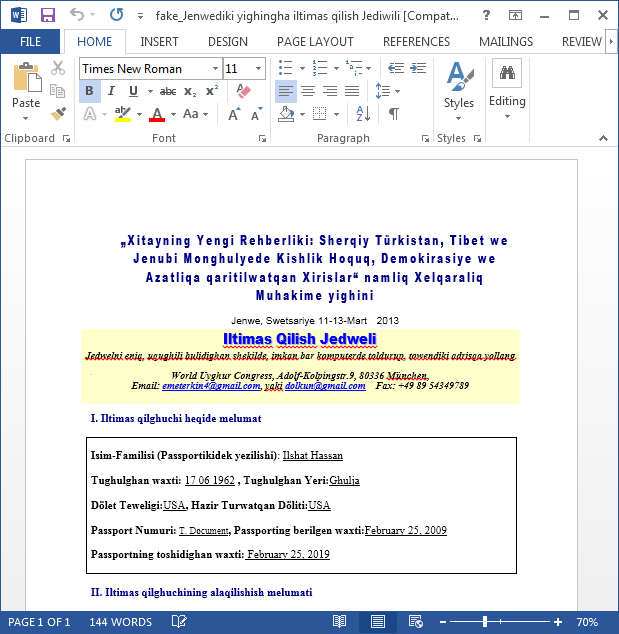
Task: Click PAGE 1 OF 1 indicator
Action: 39,622
